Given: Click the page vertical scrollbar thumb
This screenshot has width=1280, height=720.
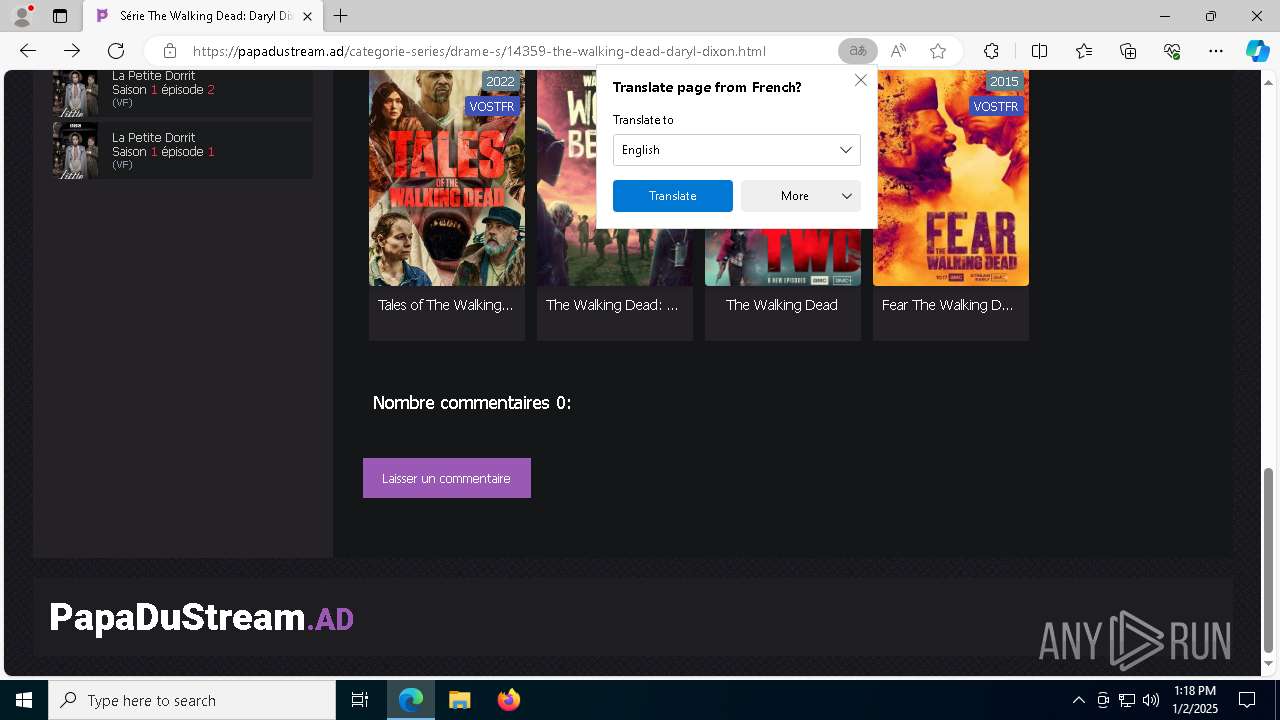Looking at the screenshot, I should (1269, 559).
